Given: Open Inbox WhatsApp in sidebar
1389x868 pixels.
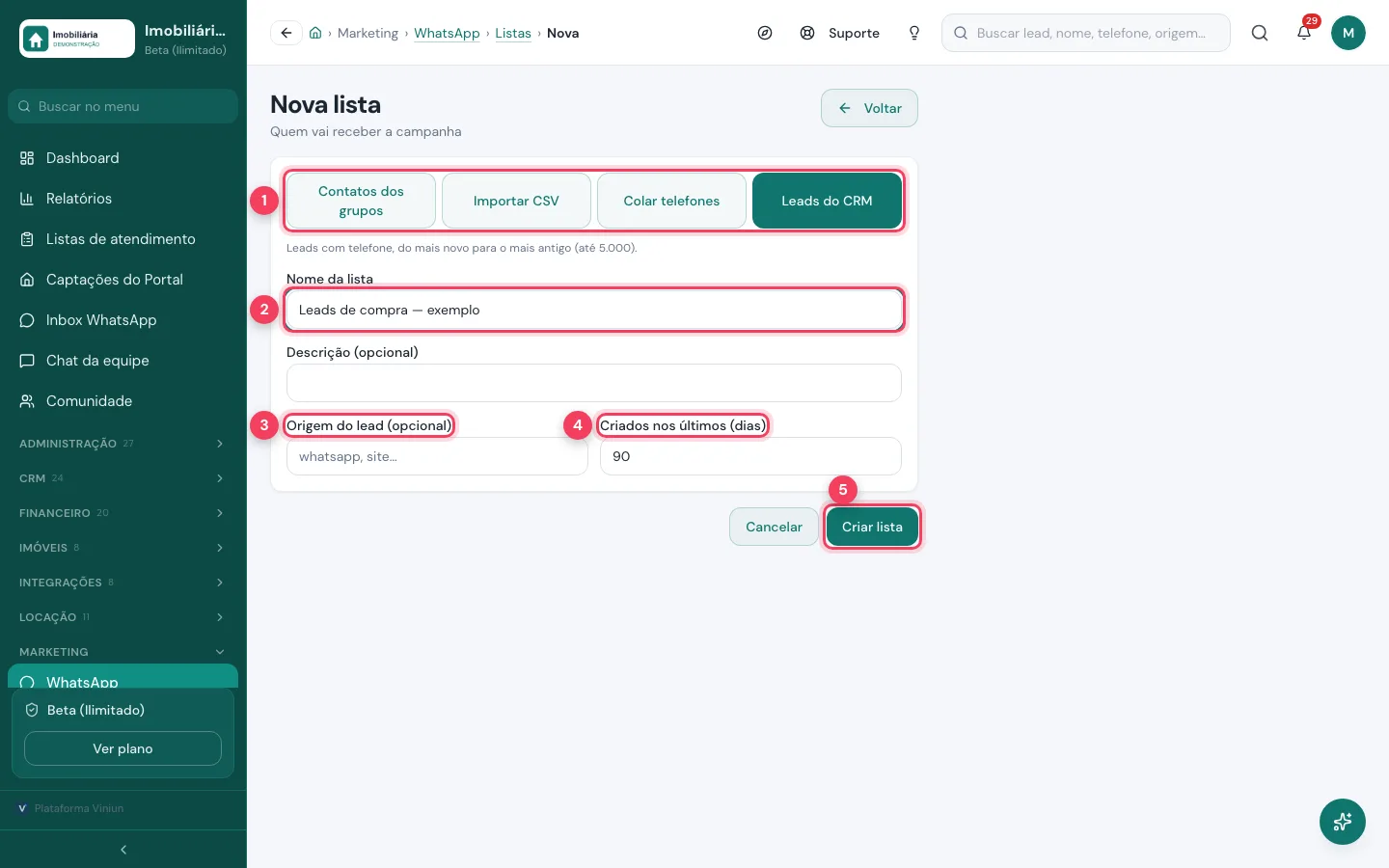Looking at the screenshot, I should [x=123, y=320].
